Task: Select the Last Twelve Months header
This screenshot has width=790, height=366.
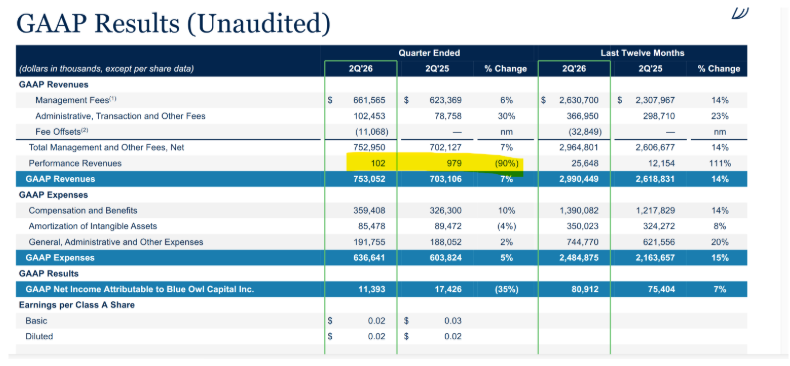Action: click(x=642, y=53)
